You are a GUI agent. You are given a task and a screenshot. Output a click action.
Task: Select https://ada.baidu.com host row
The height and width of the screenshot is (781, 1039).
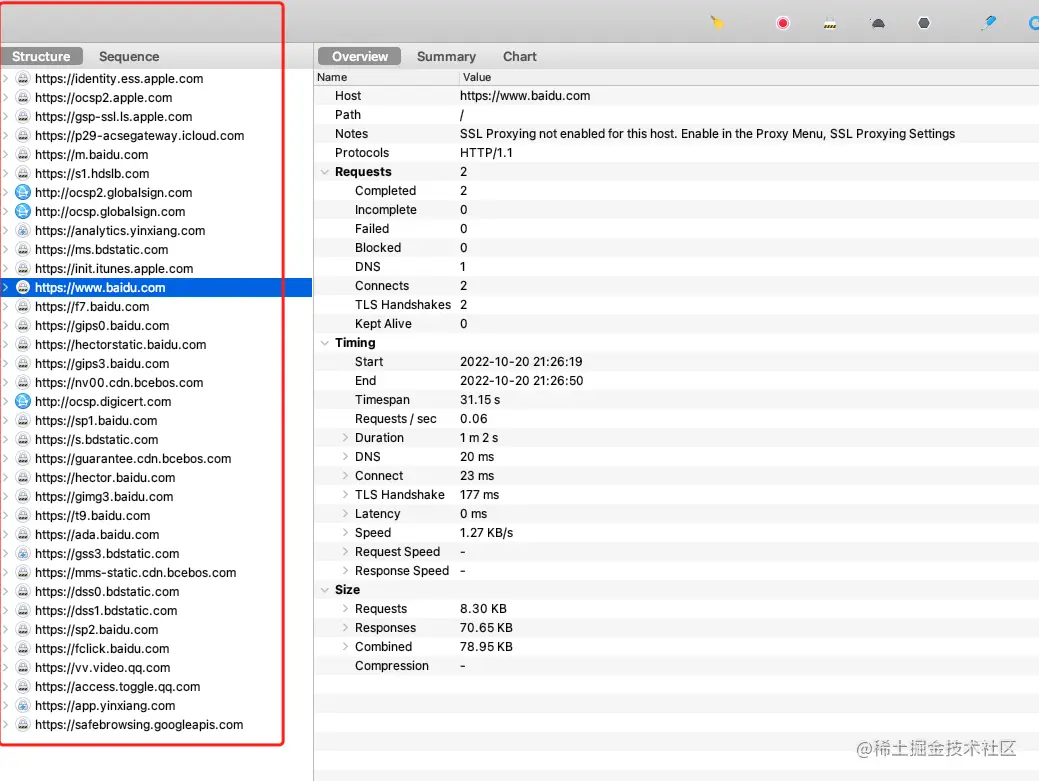tap(156, 535)
